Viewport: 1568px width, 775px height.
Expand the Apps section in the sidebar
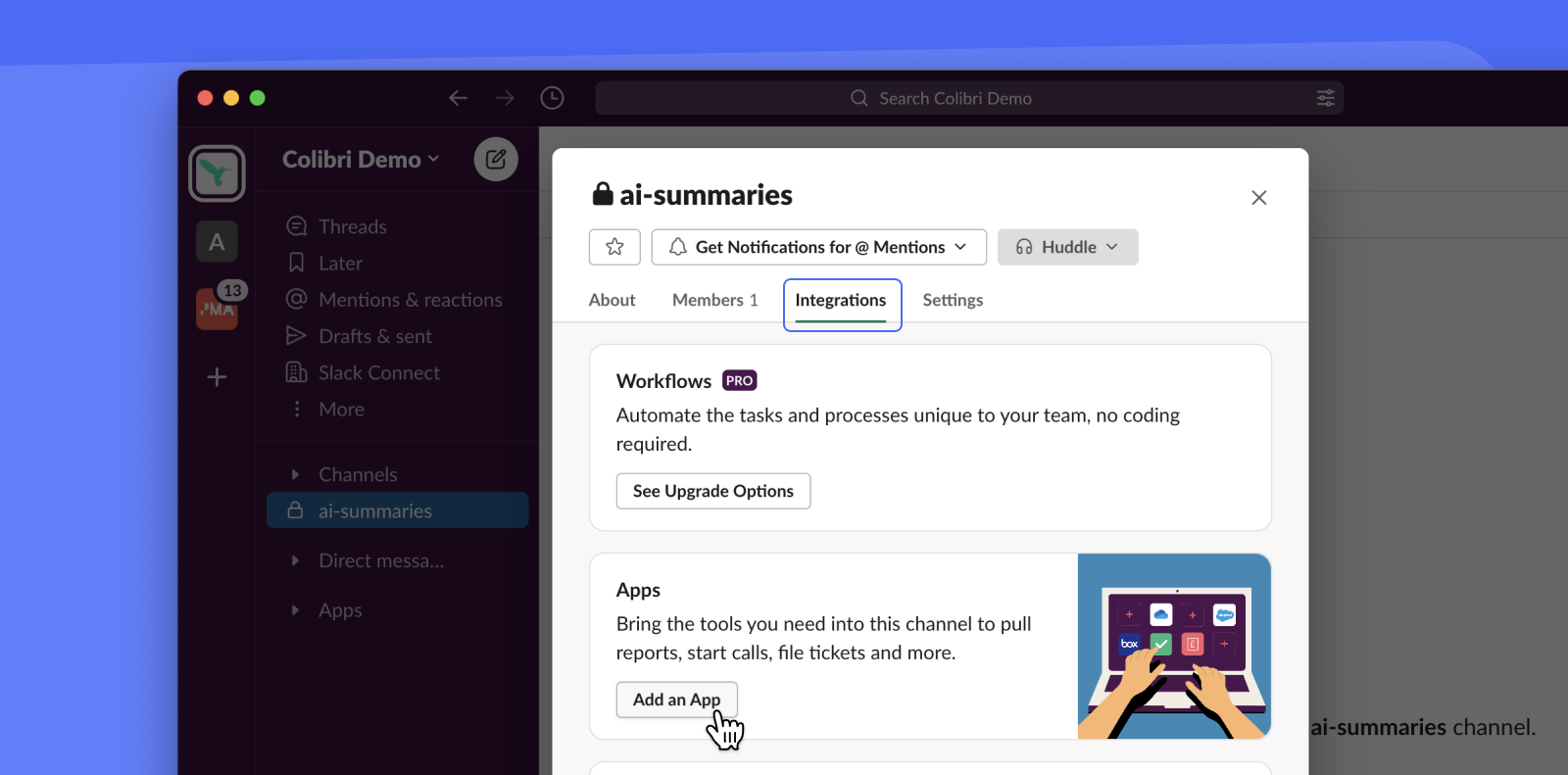pos(295,609)
